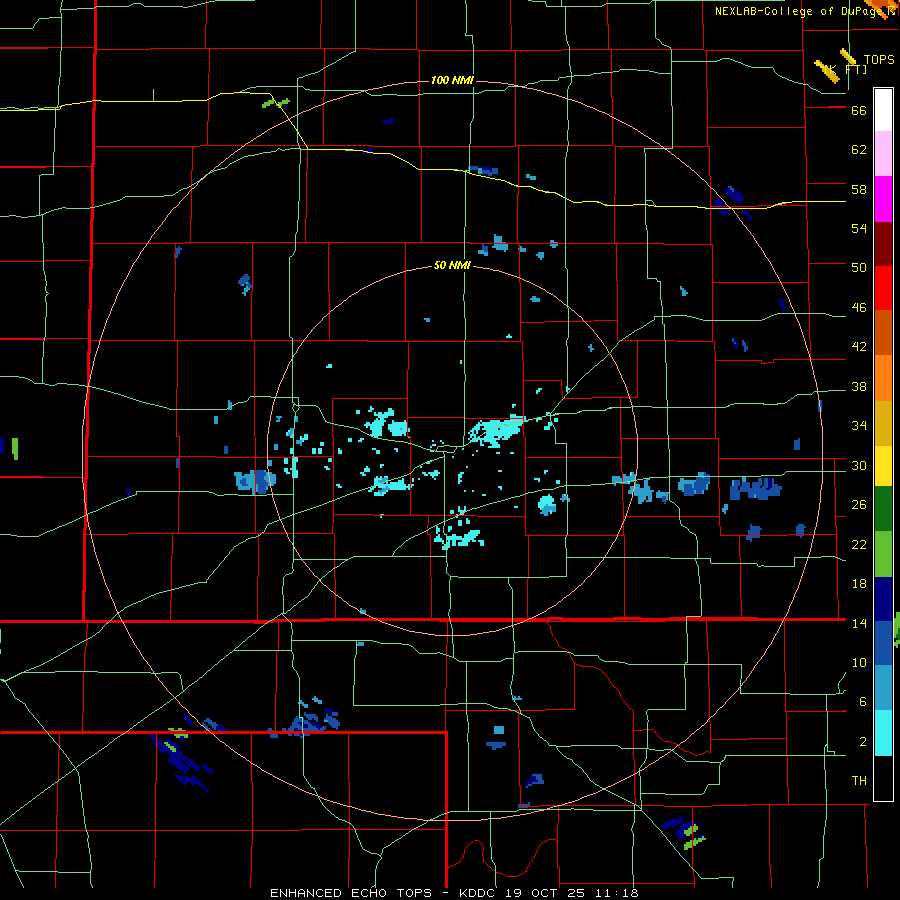The width and height of the screenshot is (900, 900).
Task: Click the yellow legend color swatch
Action: click(883, 466)
